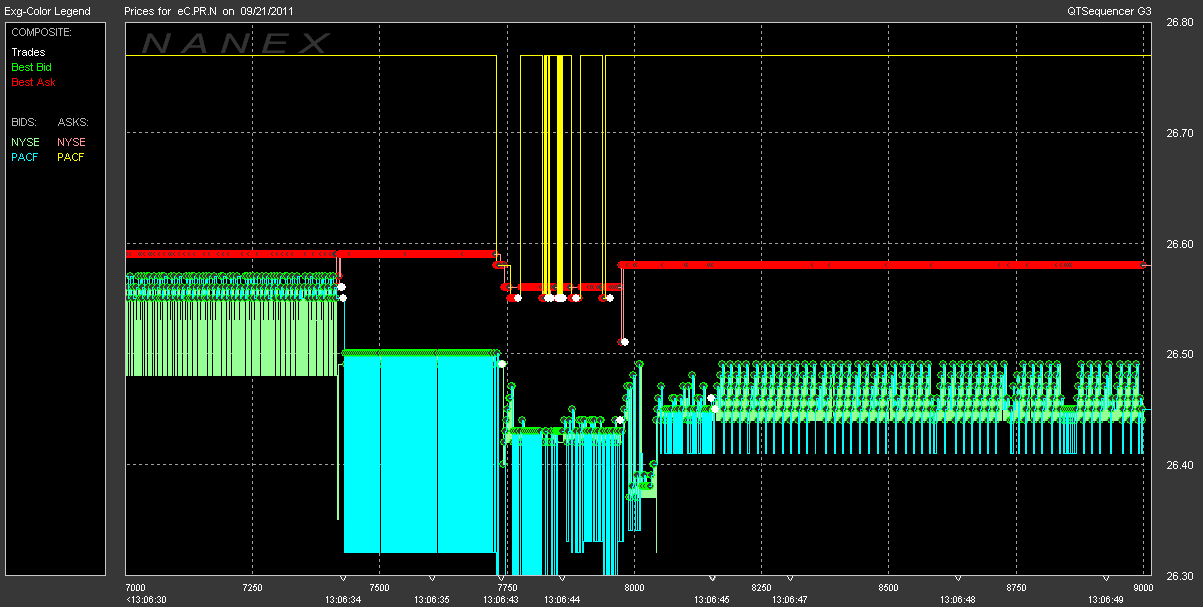The height and width of the screenshot is (607, 1203).
Task: Select the Best Ask legend entry
Action: 33,82
